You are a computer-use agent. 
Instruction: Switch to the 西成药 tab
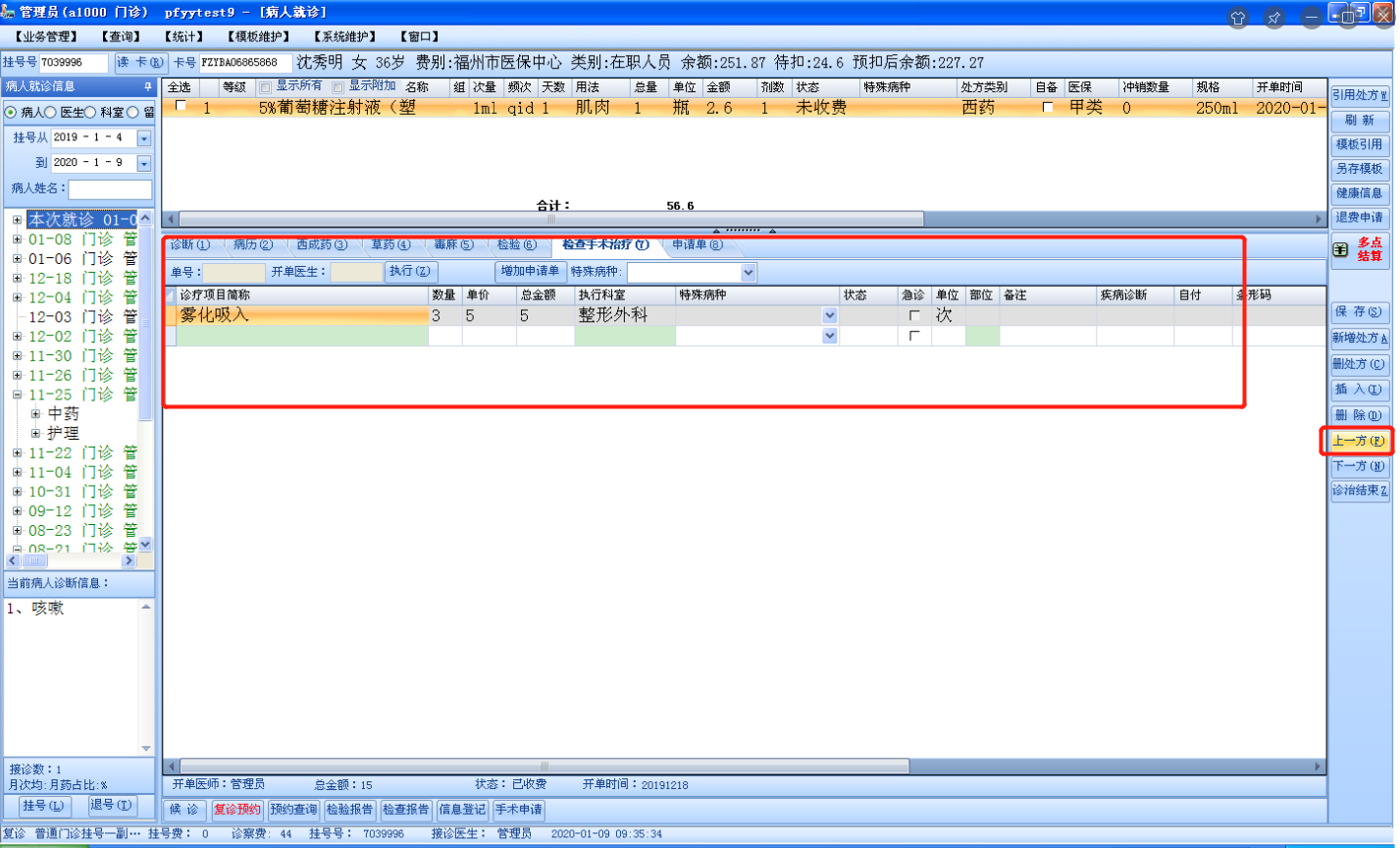coord(322,245)
